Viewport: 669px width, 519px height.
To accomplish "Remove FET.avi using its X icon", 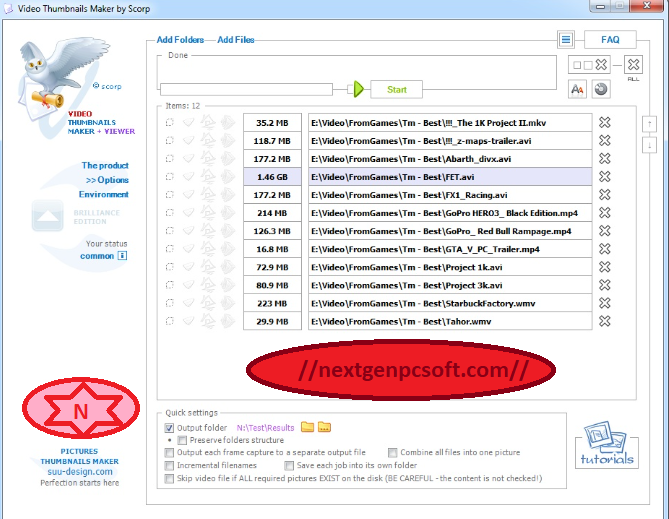I will [x=604, y=176].
